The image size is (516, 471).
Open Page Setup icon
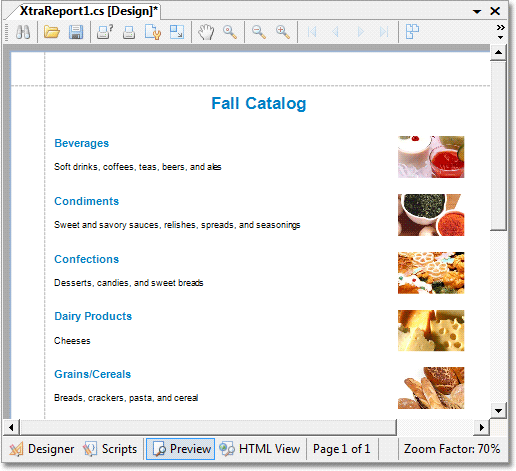pos(153,32)
